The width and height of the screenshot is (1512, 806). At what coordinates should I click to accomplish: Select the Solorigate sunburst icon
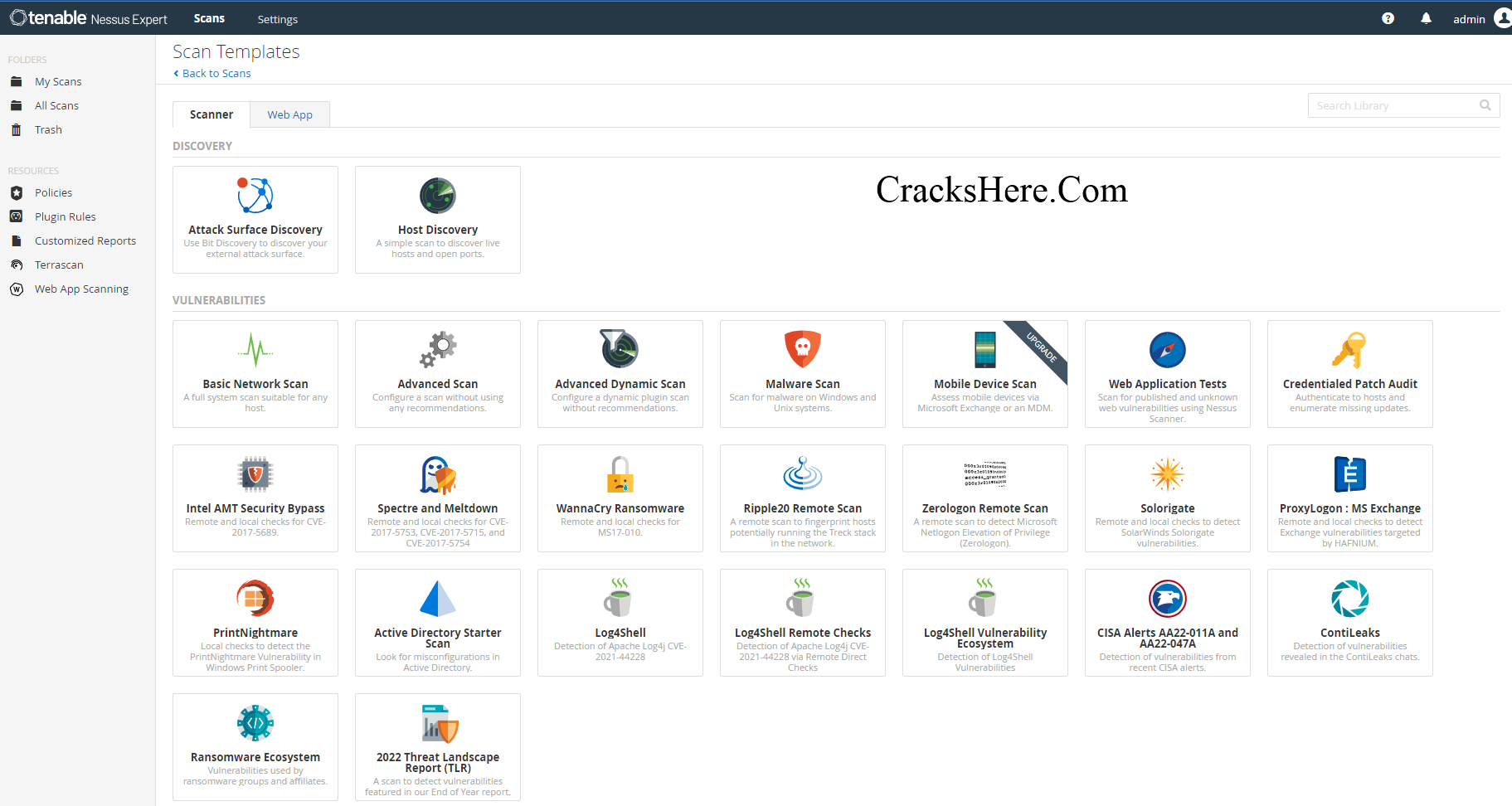[x=1168, y=474]
